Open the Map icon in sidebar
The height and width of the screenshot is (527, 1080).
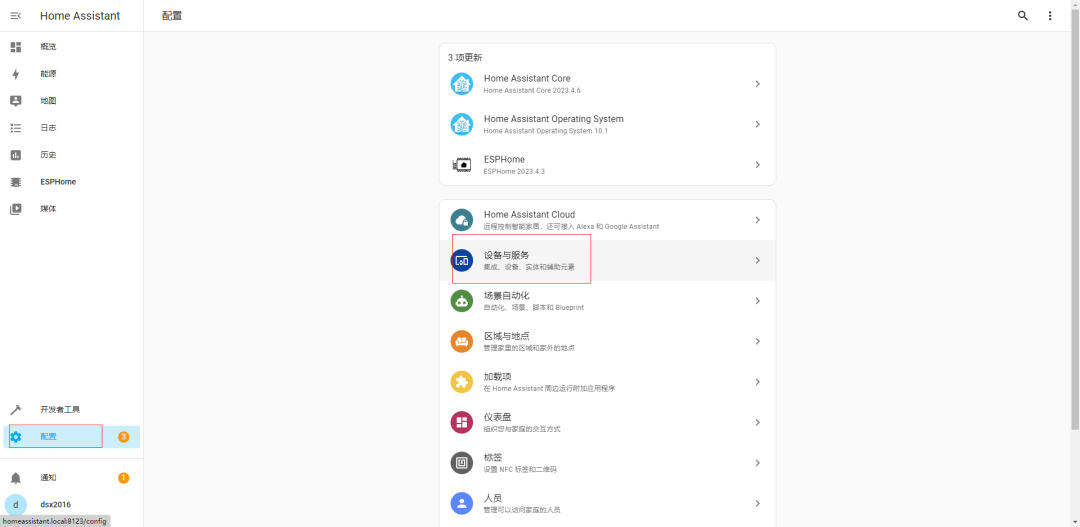16,101
